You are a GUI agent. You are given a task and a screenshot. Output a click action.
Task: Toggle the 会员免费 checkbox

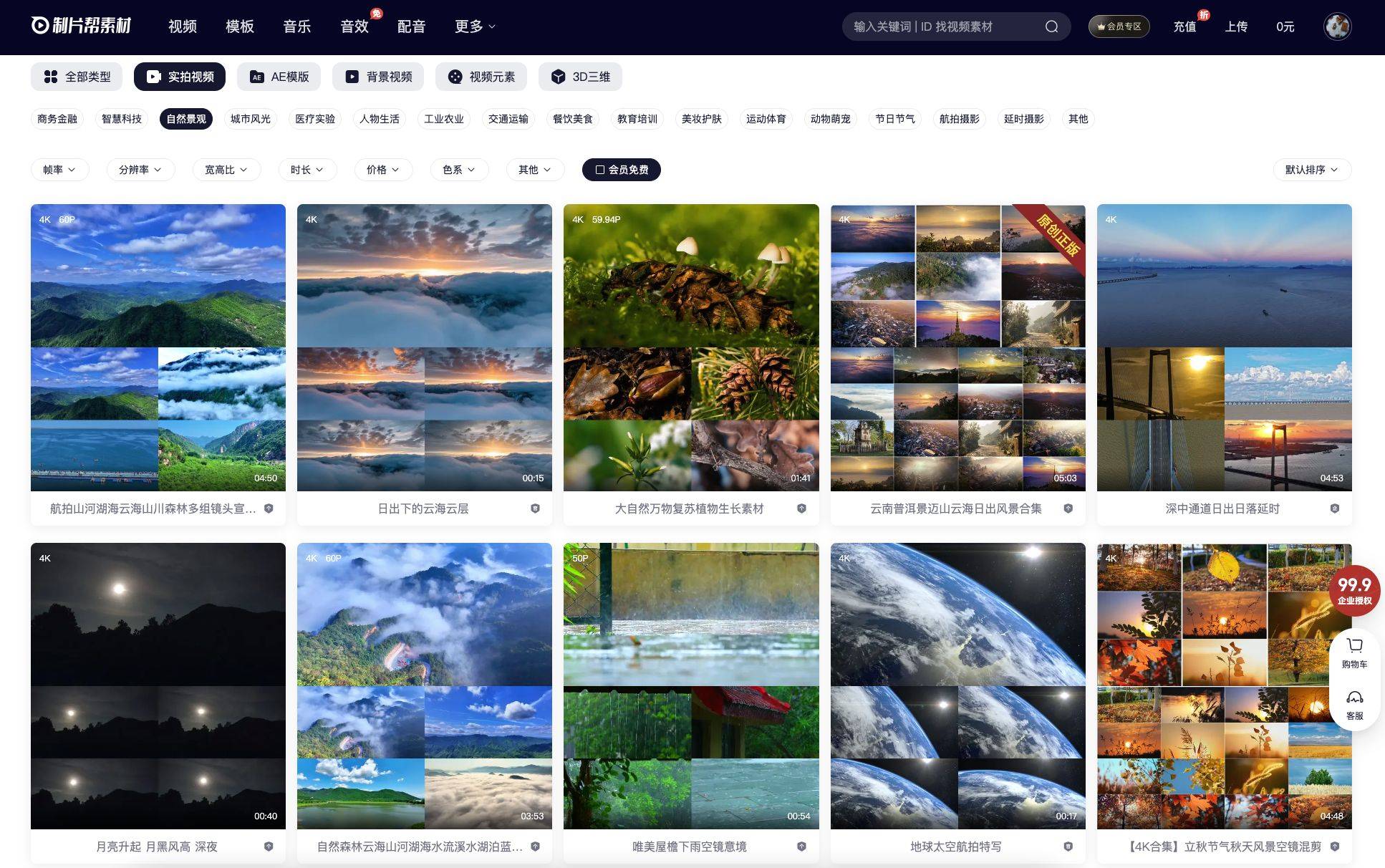click(600, 170)
